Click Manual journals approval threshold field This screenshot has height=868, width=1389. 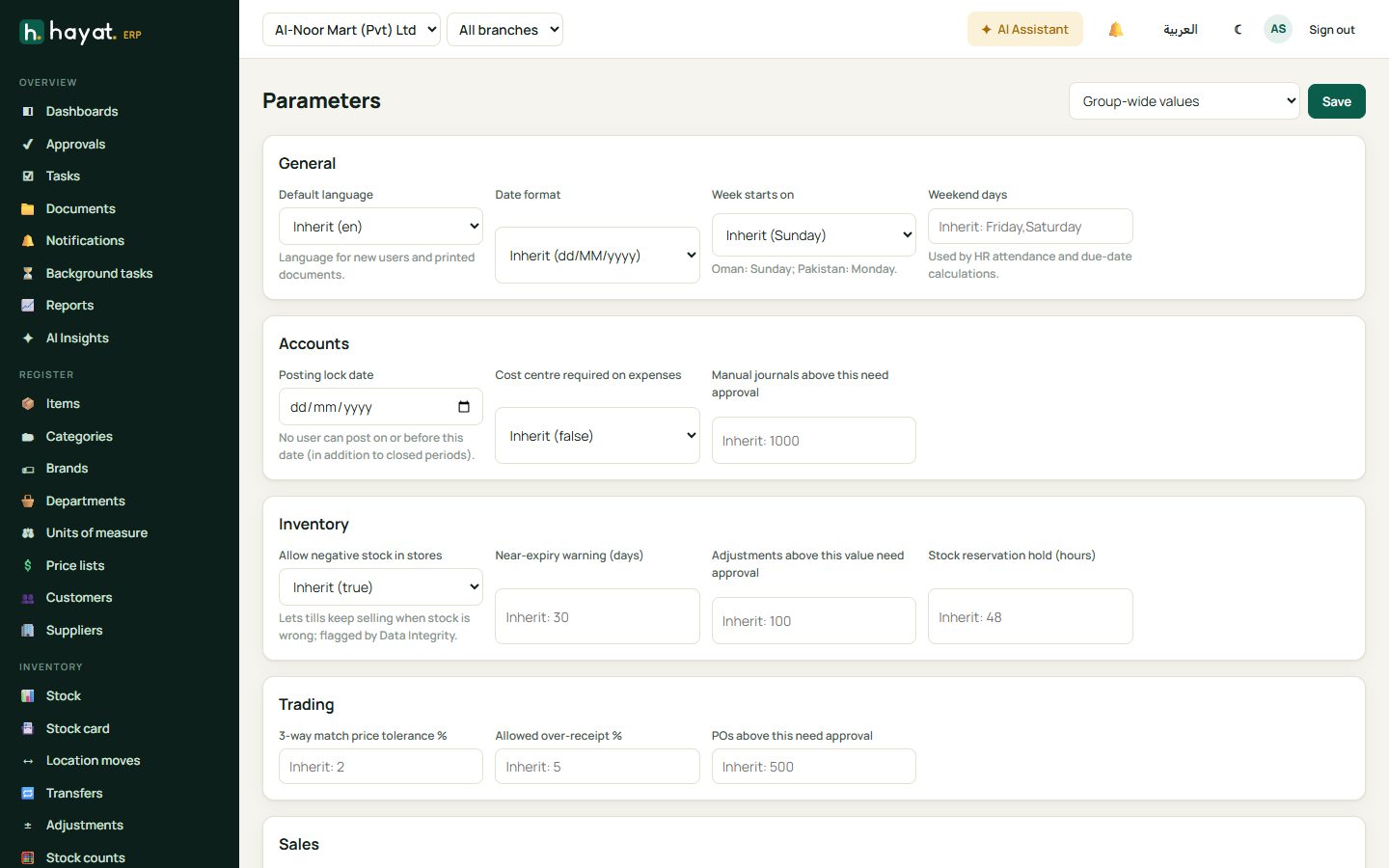(x=814, y=441)
